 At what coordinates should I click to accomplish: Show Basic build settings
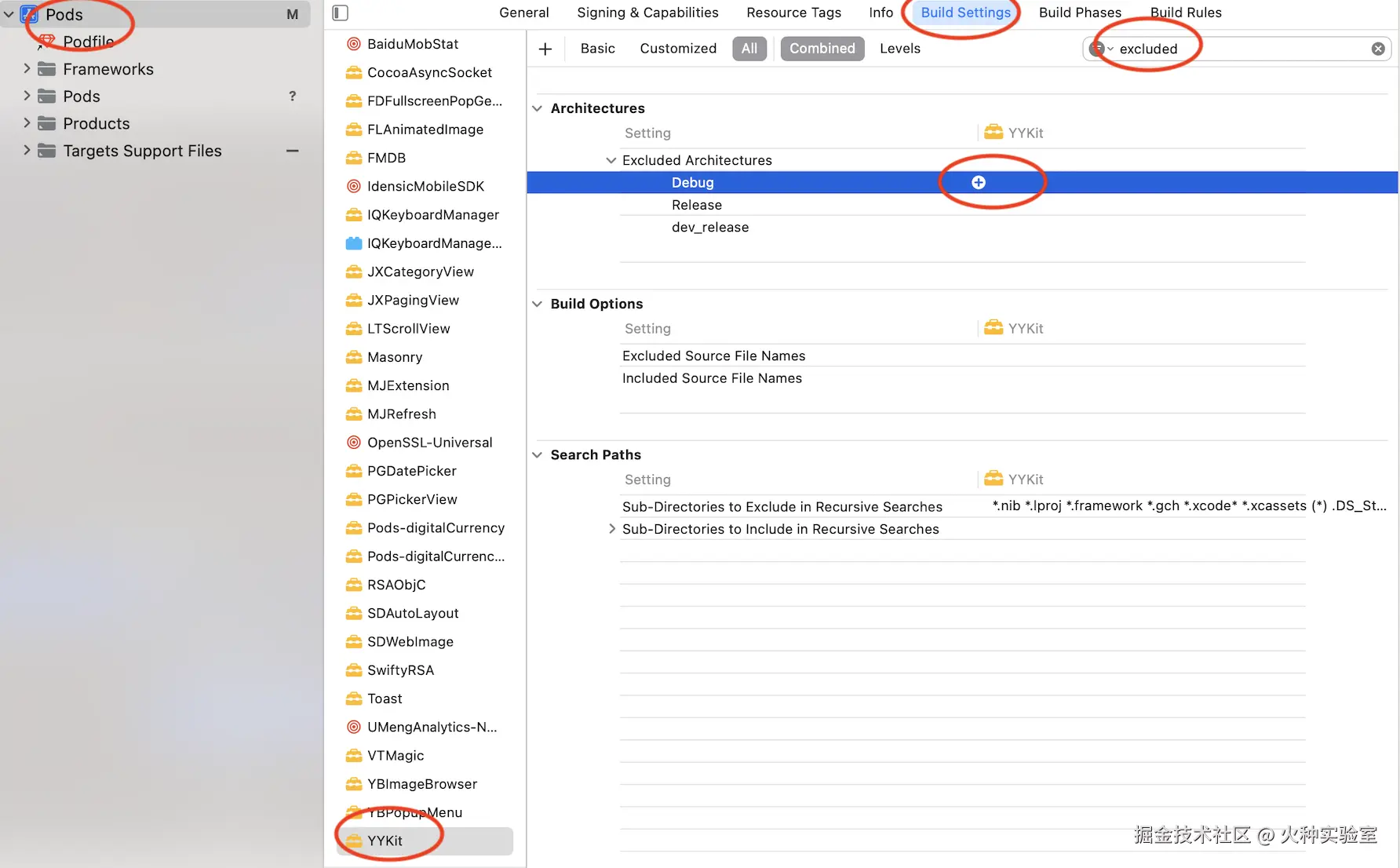tap(598, 49)
